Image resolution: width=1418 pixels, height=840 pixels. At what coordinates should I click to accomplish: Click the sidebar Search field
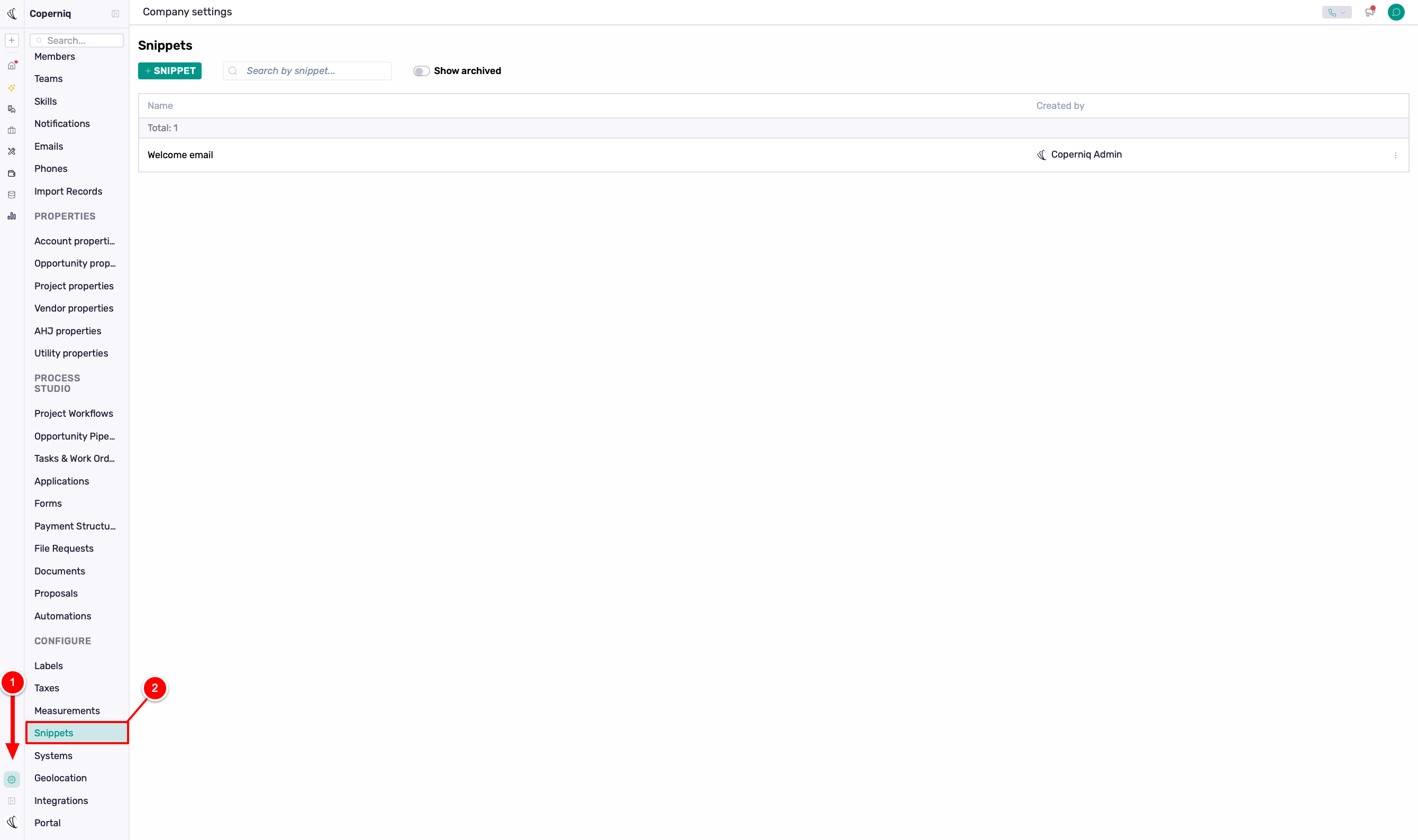(76, 40)
